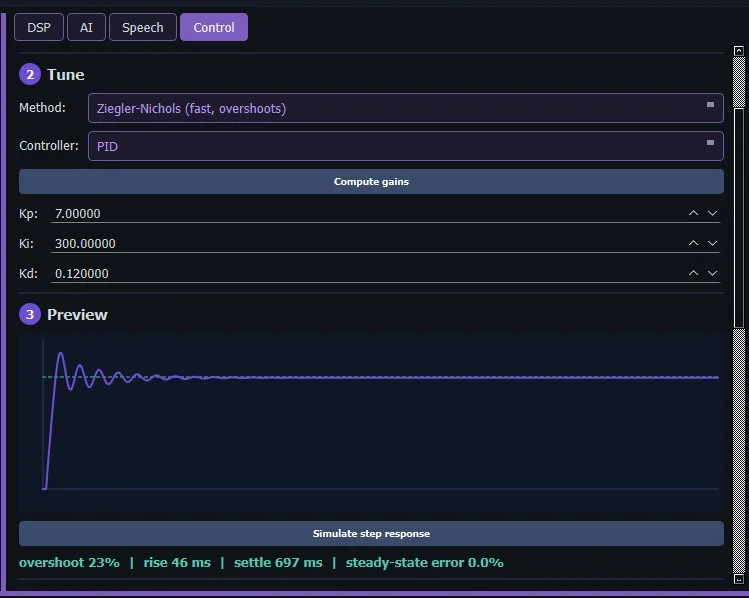This screenshot has height=598, width=749.
Task: Increment Ki using up arrow
Action: (693, 243)
